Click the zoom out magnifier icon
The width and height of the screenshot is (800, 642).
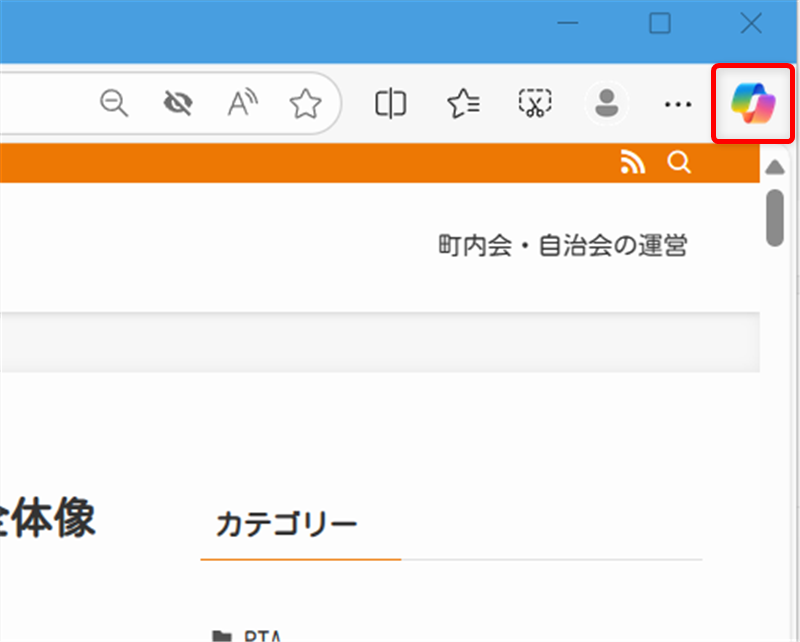point(113,103)
